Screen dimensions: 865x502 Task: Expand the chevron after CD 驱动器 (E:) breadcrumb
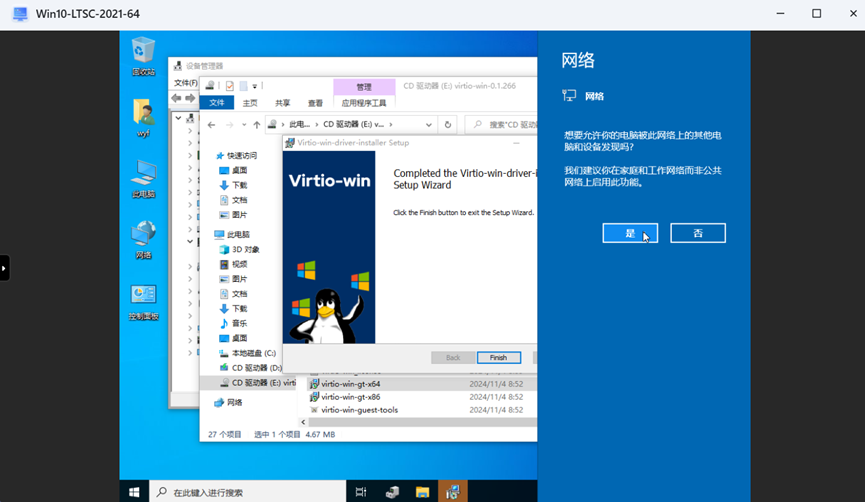point(391,125)
